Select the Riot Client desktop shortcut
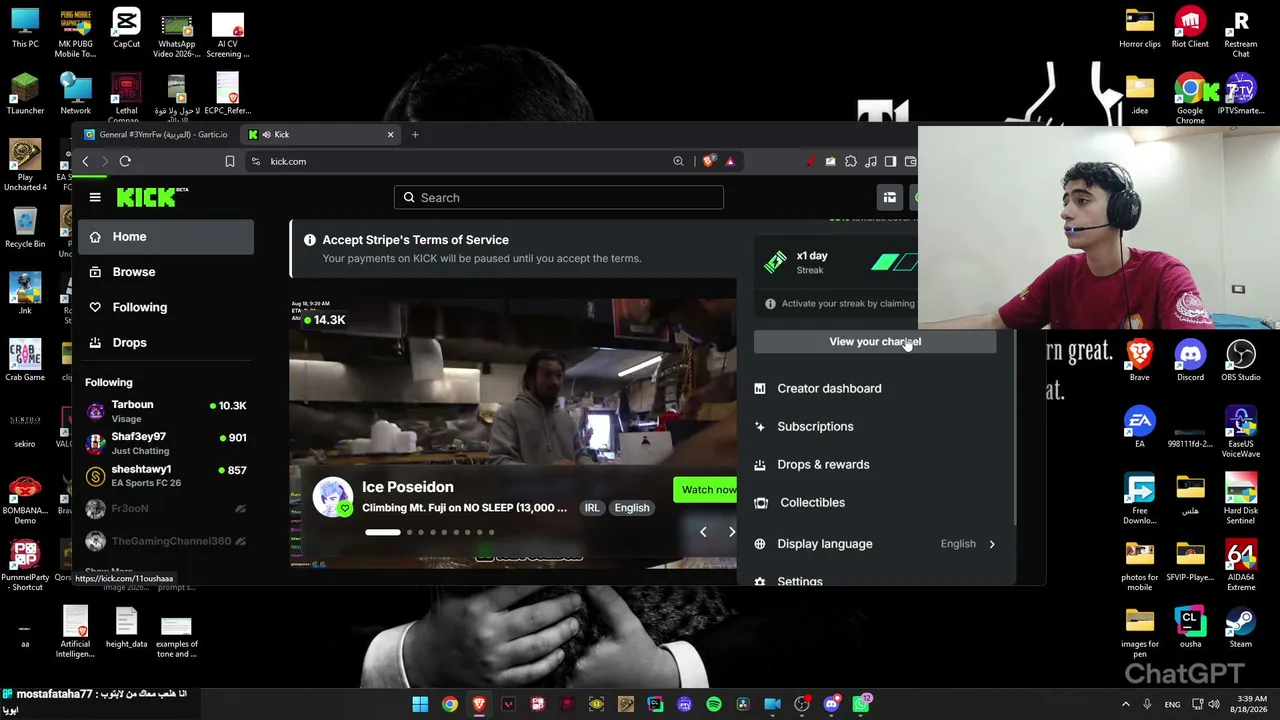Viewport: 1280px width, 720px height. coord(1190,28)
